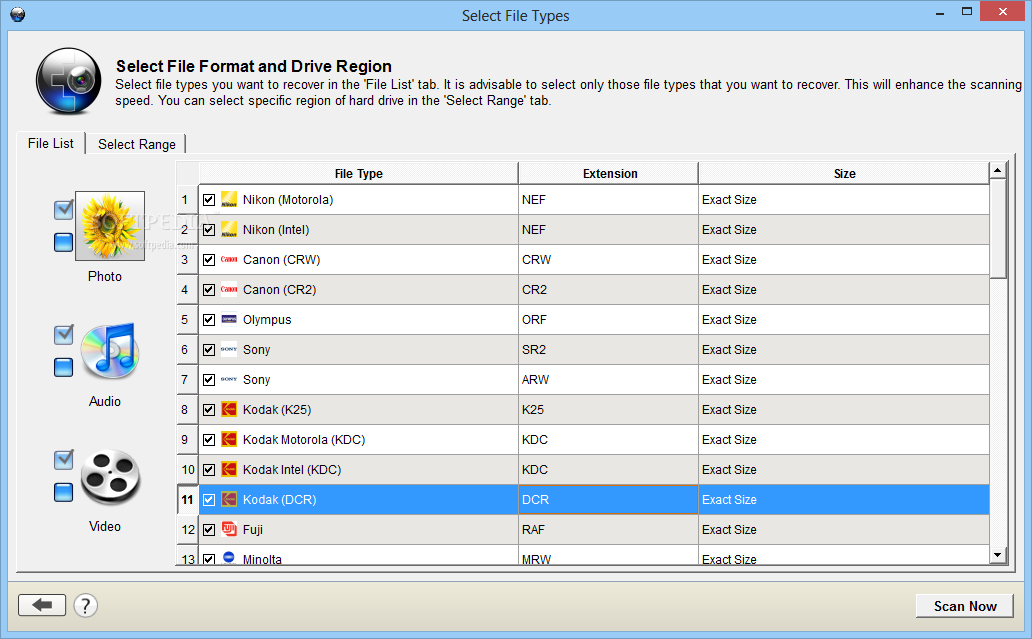The image size is (1032, 639).
Task: Click the Fuji logo icon
Action: tap(228, 529)
